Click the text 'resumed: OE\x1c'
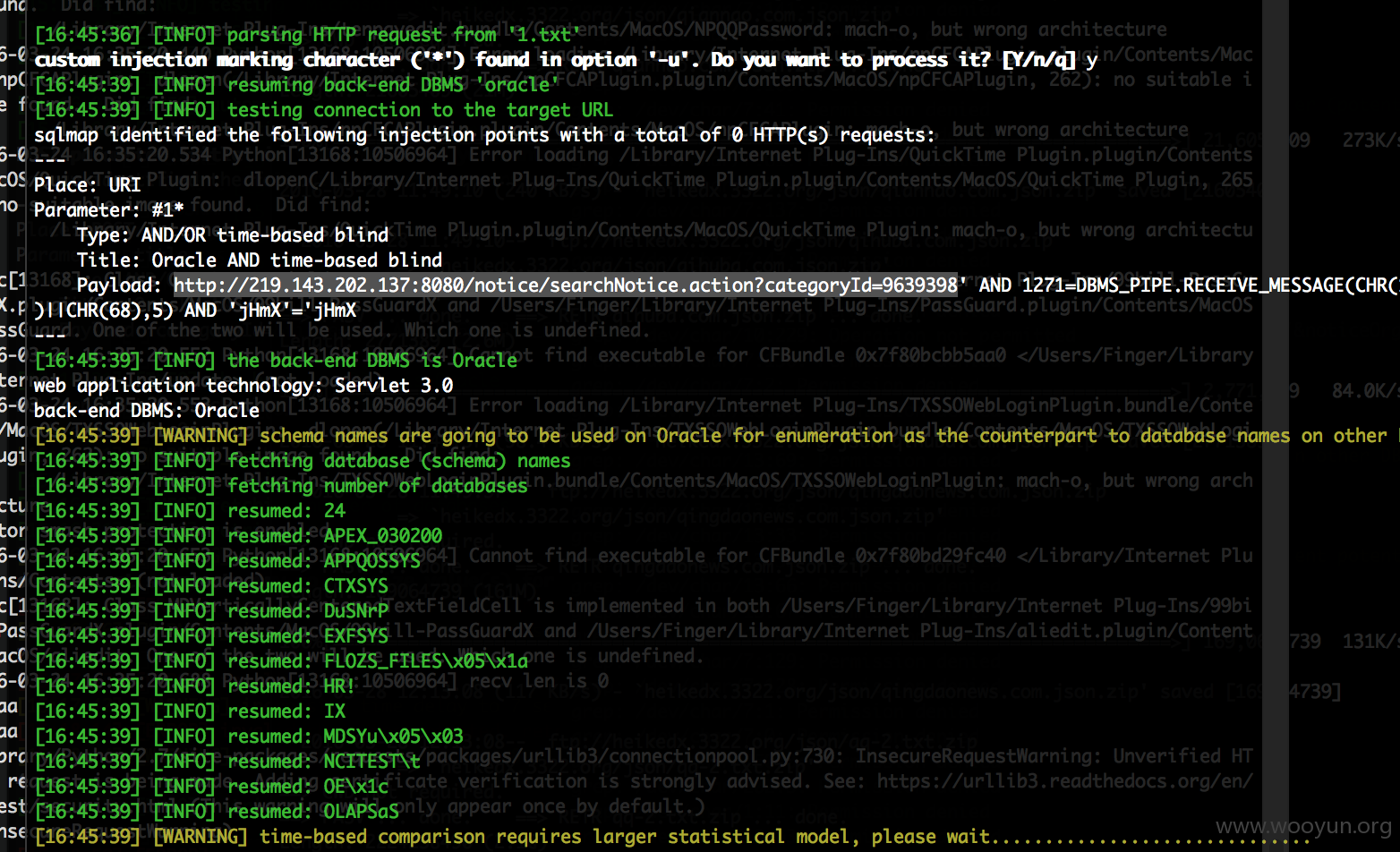The width and height of the screenshot is (1400, 852). click(x=308, y=786)
